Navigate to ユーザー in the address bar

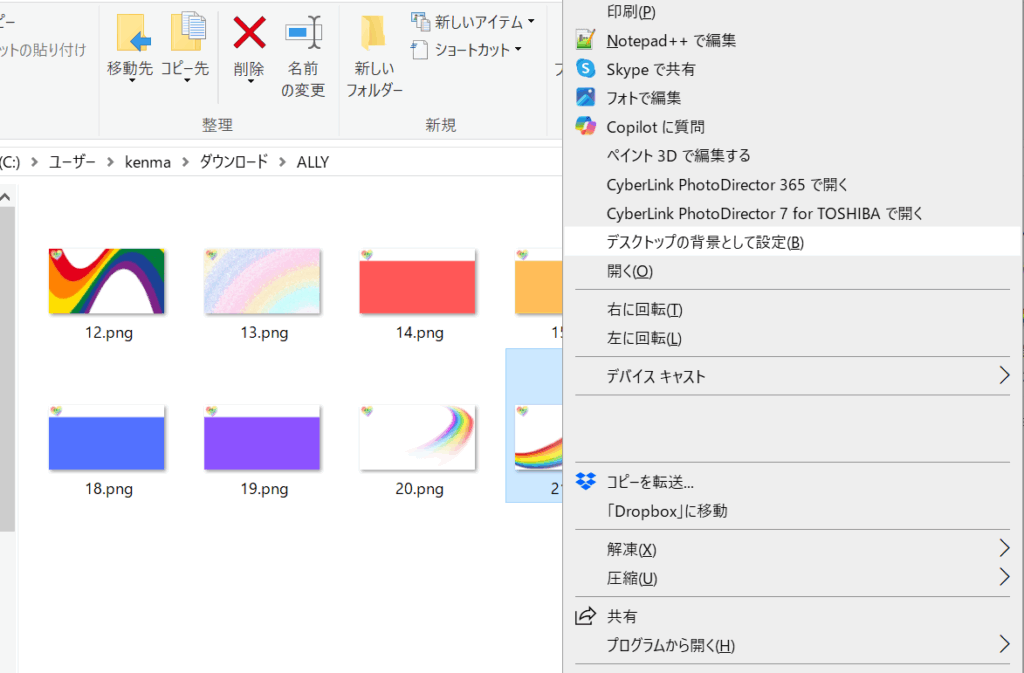click(x=72, y=162)
